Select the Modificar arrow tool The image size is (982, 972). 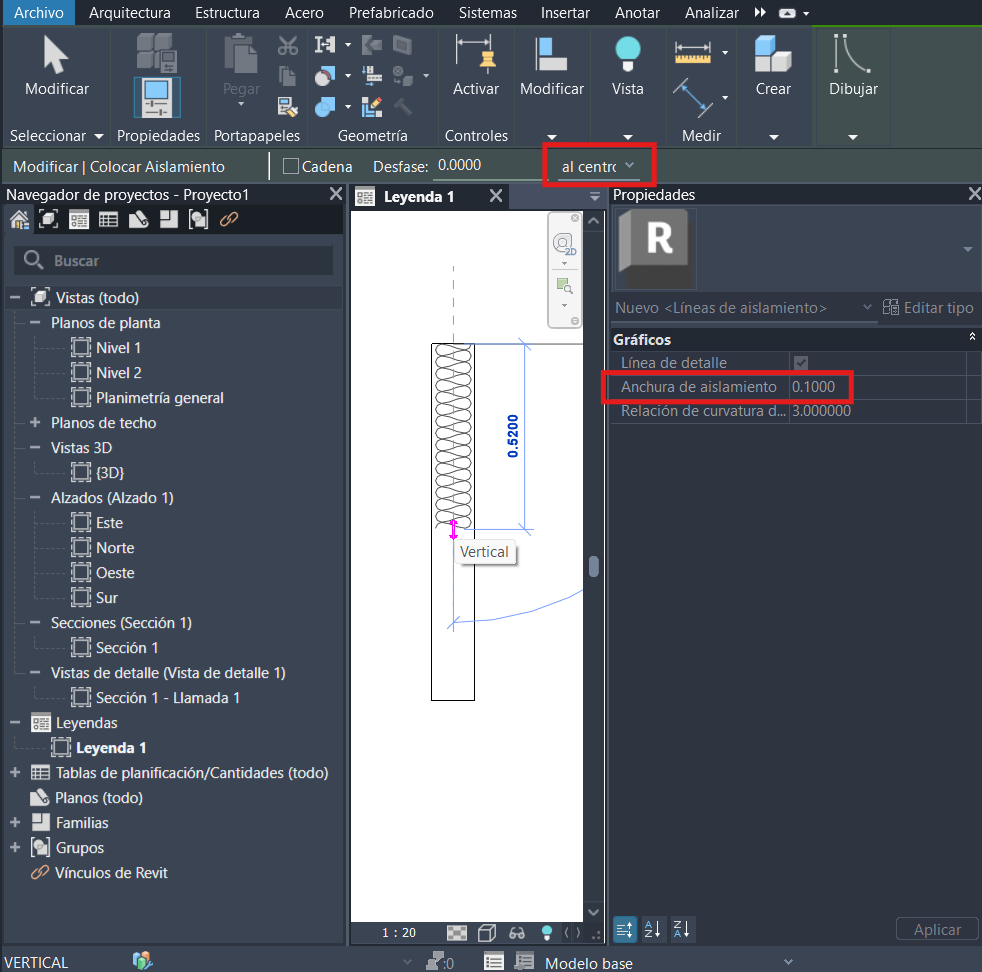click(56, 56)
